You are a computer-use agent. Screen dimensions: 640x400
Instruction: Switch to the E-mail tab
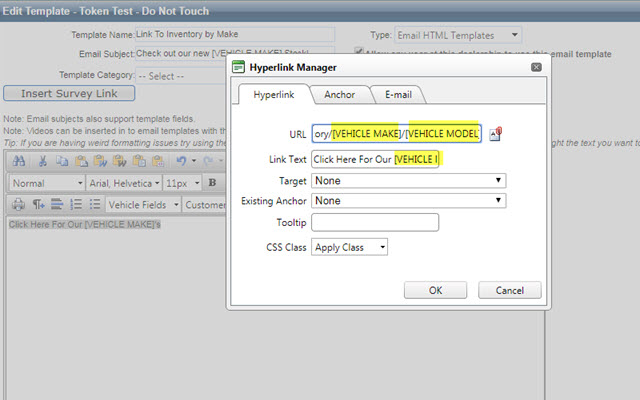(x=398, y=95)
